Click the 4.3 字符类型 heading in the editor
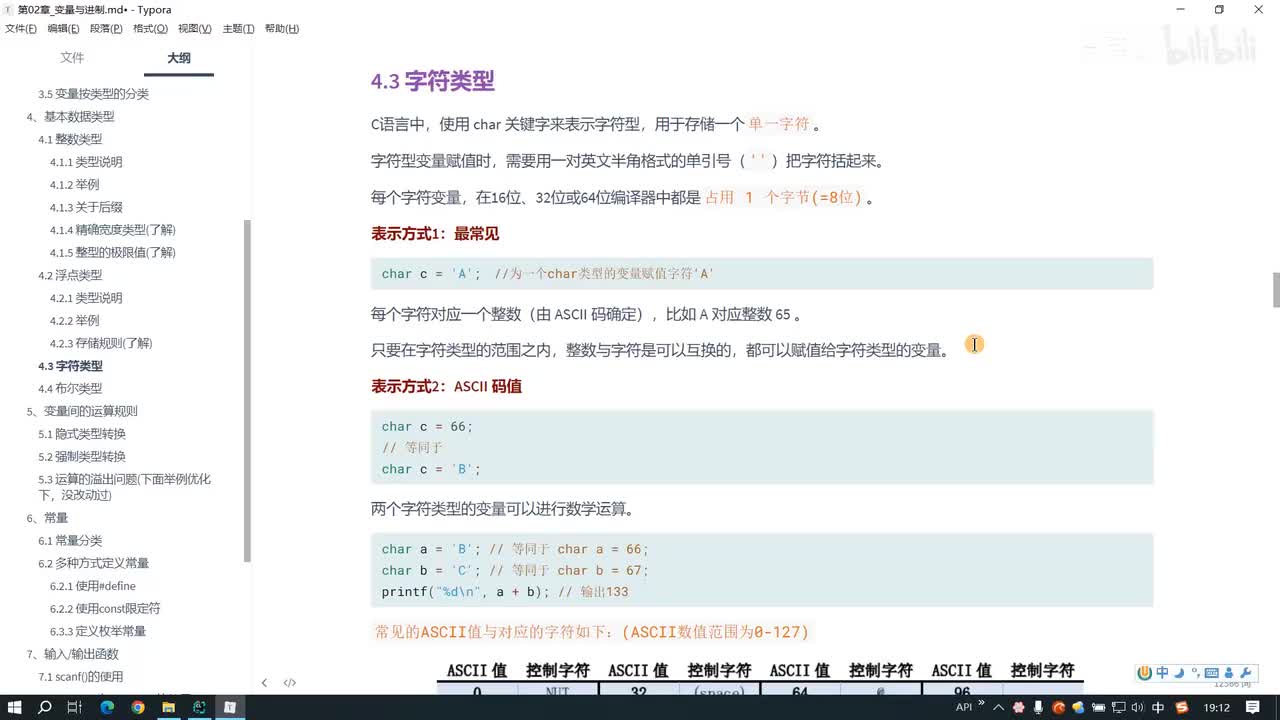 click(433, 82)
